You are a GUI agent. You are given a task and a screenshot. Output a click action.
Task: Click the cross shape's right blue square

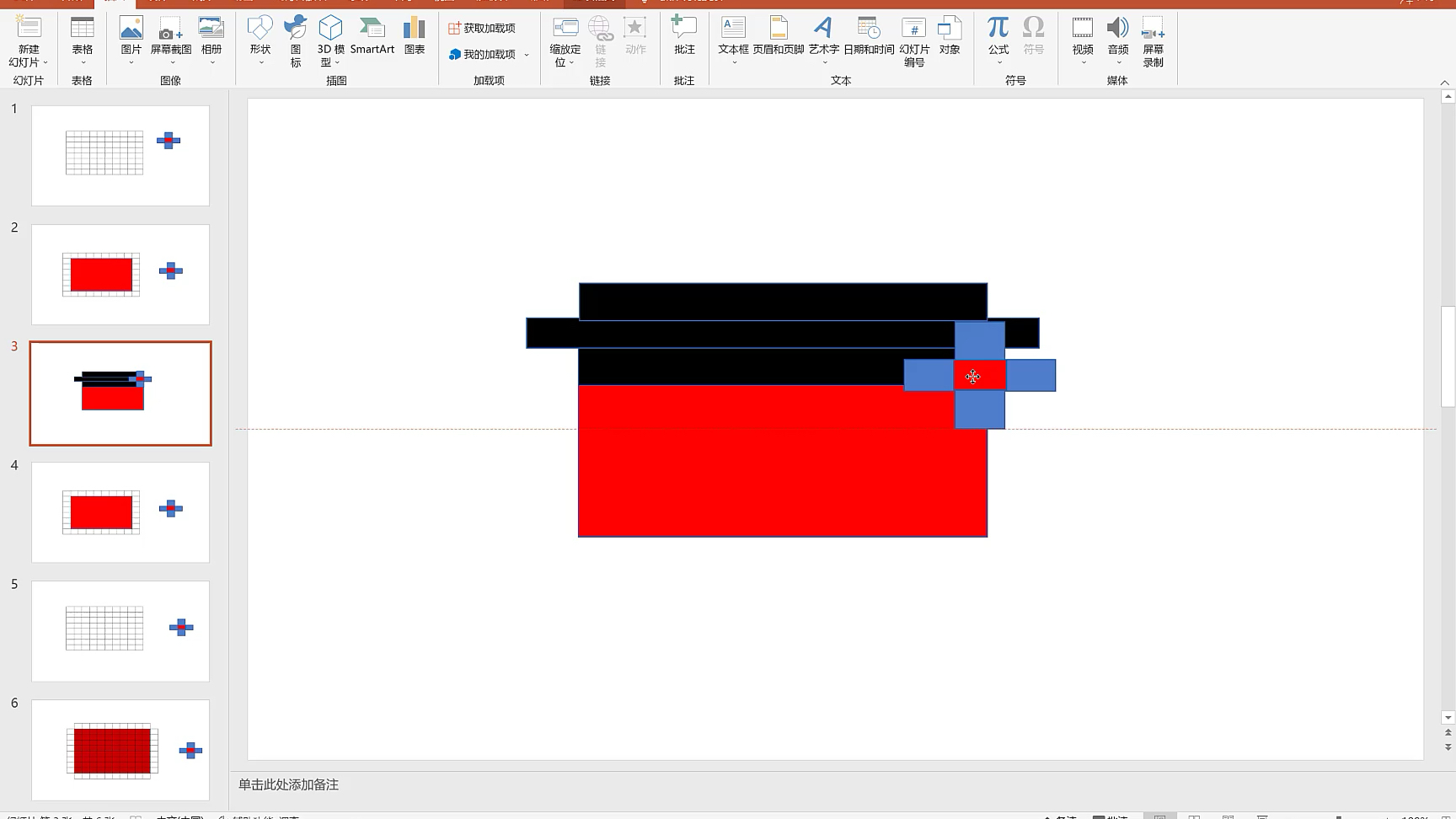pyautogui.click(x=1030, y=375)
